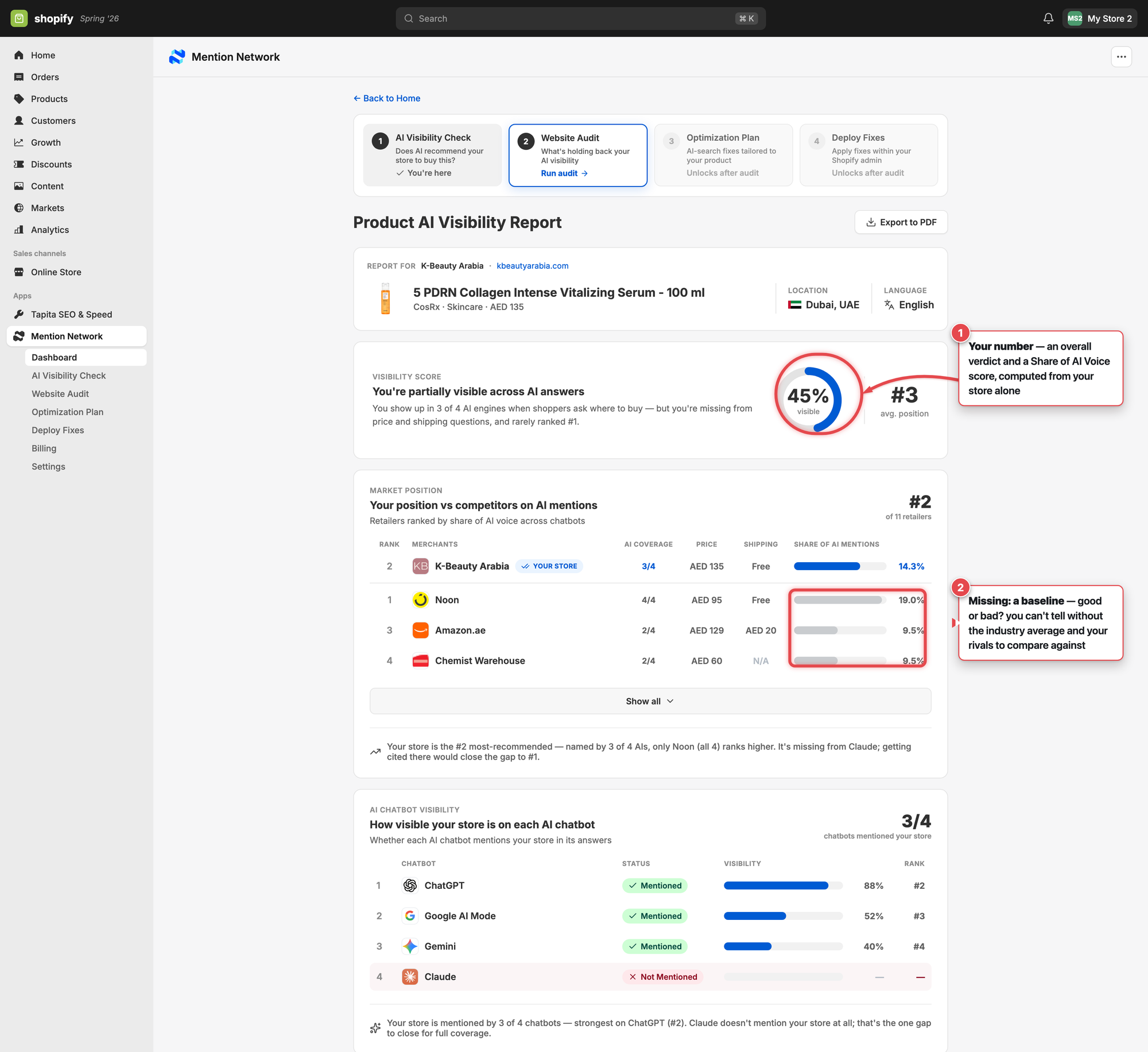The width and height of the screenshot is (1148, 1052).
Task: Click the '14.3%' share value
Action: (x=911, y=566)
